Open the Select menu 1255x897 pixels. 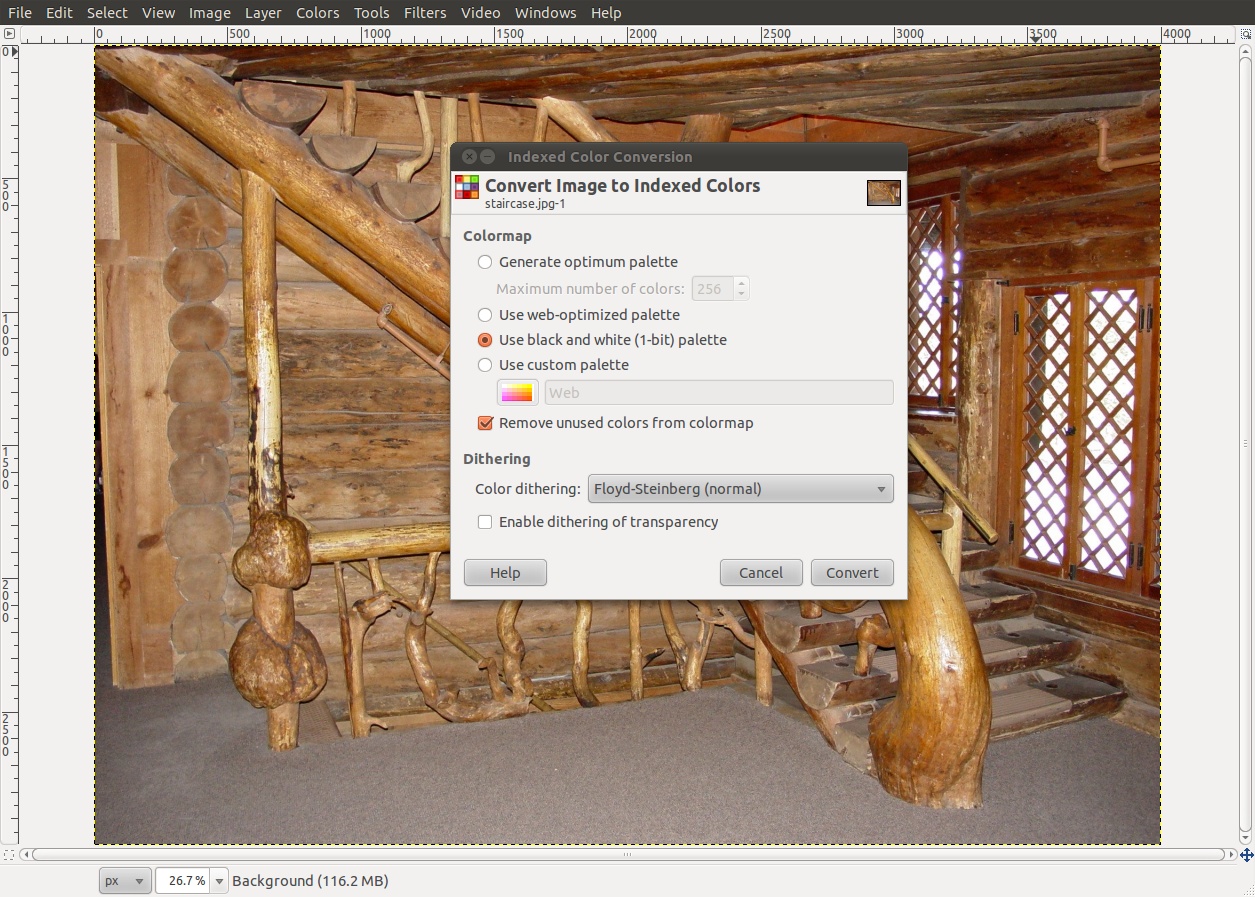coord(107,13)
